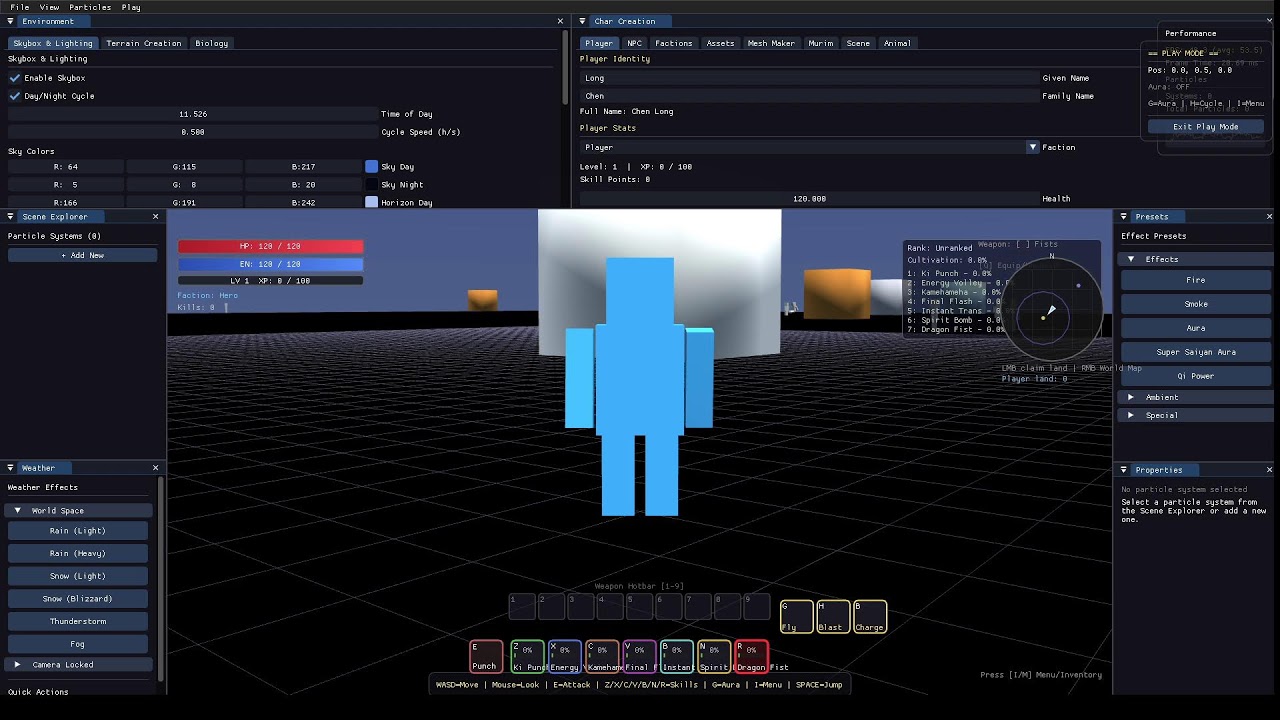The width and height of the screenshot is (1280, 720).
Task: Adjust the Time of Day slider
Action: (x=192, y=114)
